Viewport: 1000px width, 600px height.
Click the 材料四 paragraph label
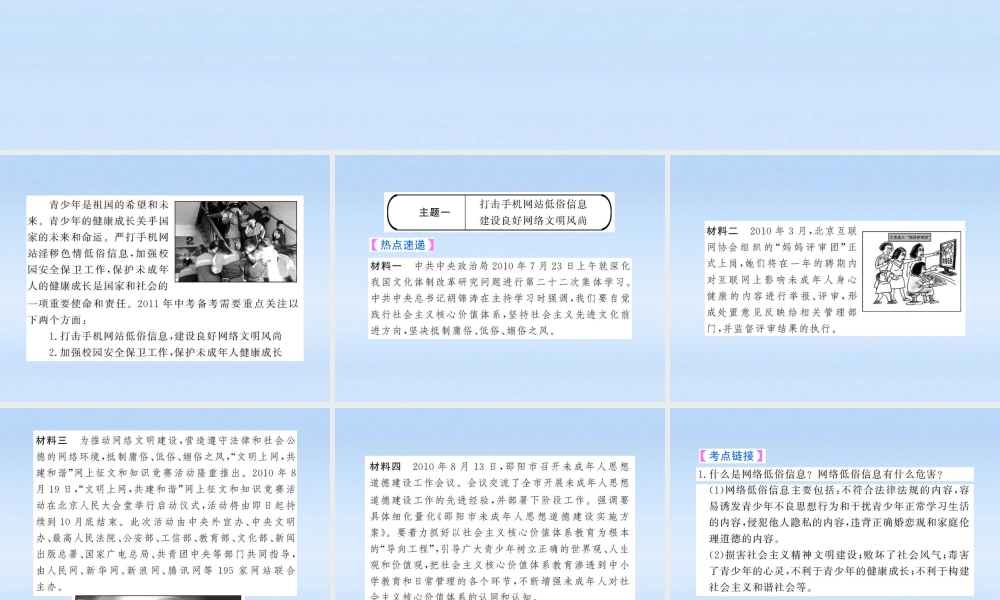(x=385, y=466)
